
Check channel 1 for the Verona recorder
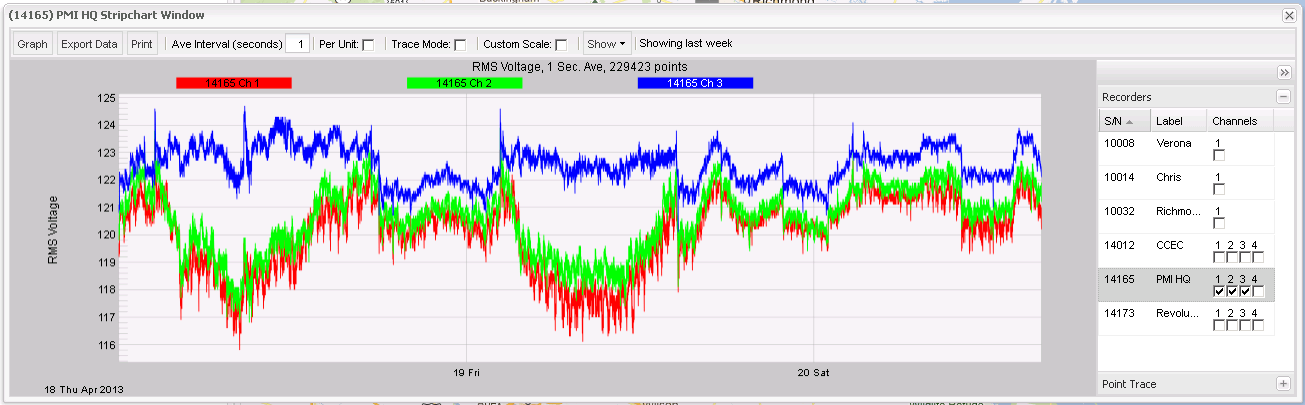(x=1218, y=156)
